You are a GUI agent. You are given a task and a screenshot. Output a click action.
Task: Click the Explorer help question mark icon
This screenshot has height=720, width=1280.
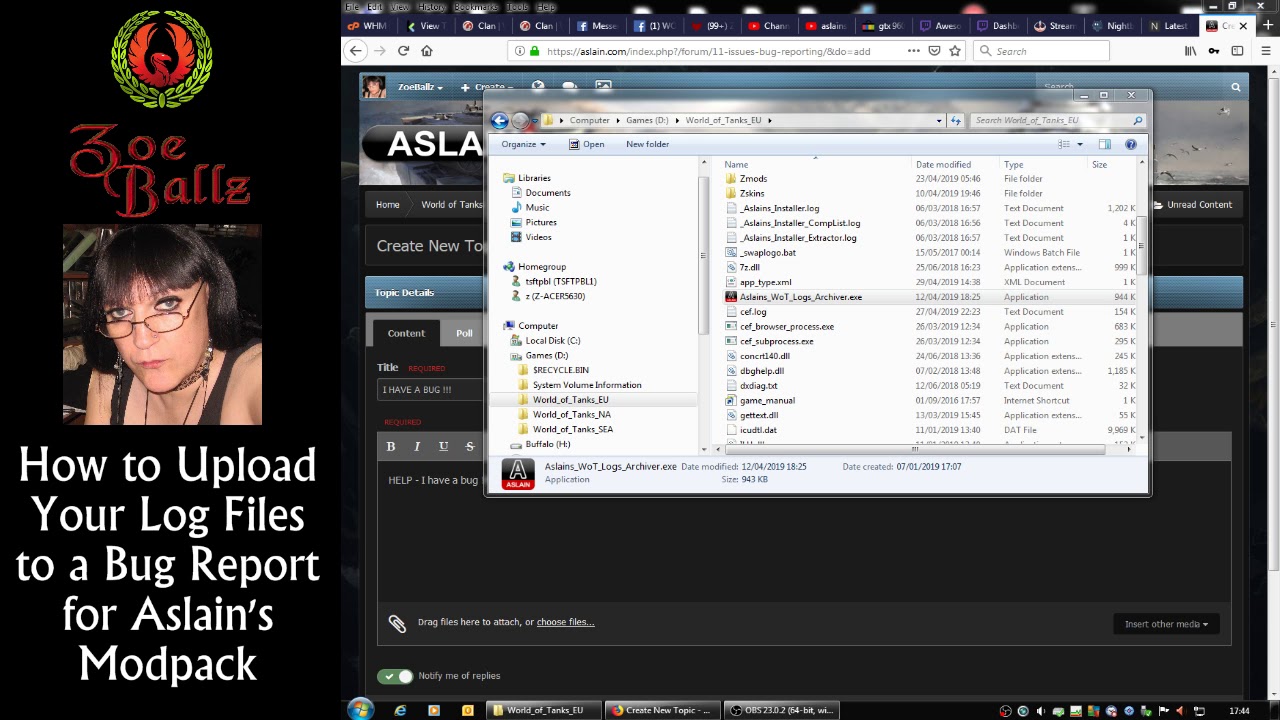1131,144
